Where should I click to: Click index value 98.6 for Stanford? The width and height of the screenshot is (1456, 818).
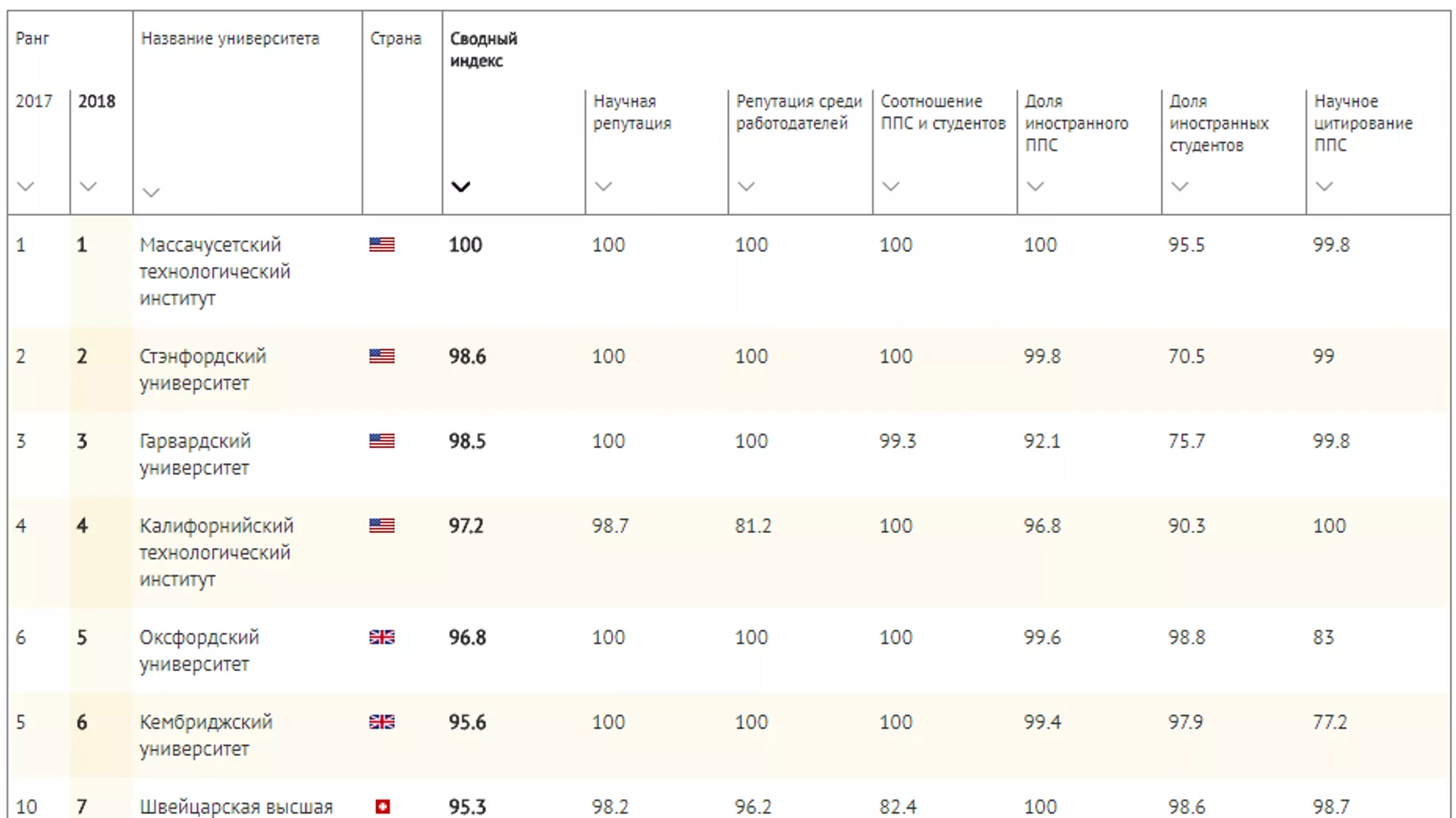pos(467,356)
